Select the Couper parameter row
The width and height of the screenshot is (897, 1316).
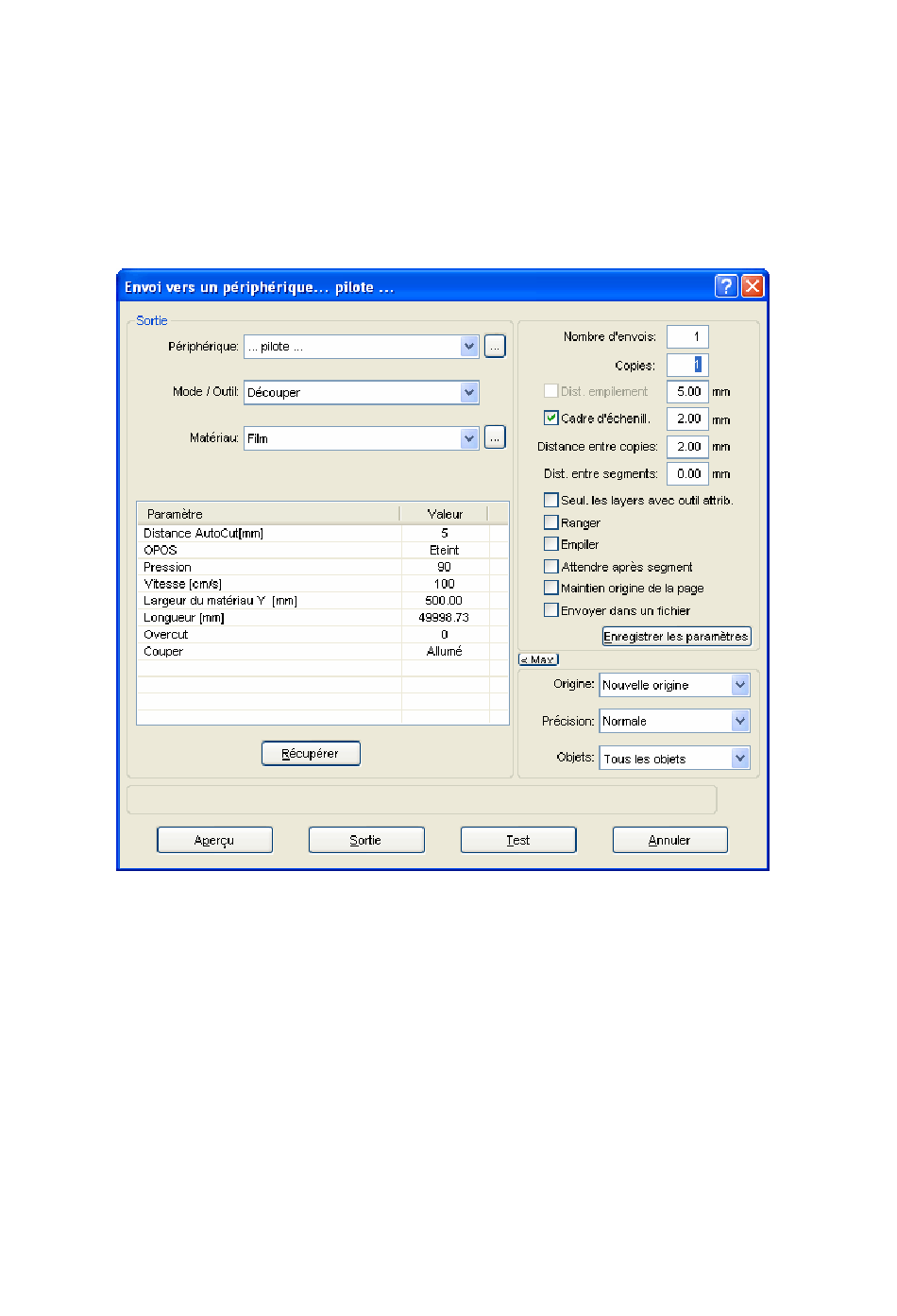coord(322,652)
